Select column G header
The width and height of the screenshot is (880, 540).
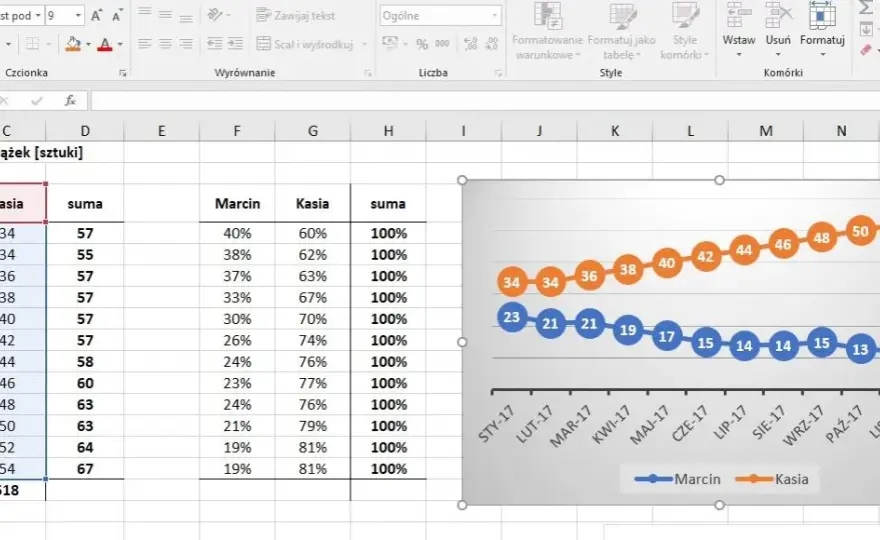coord(313,131)
